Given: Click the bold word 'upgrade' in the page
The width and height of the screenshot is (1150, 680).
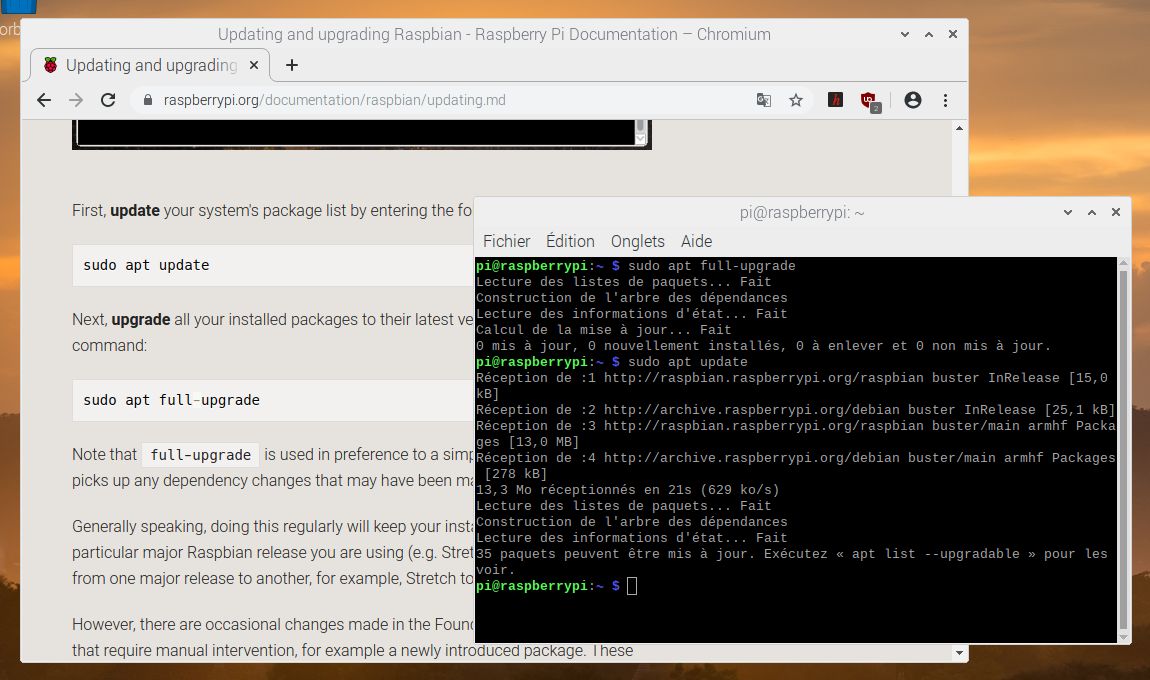Looking at the screenshot, I should point(141,320).
